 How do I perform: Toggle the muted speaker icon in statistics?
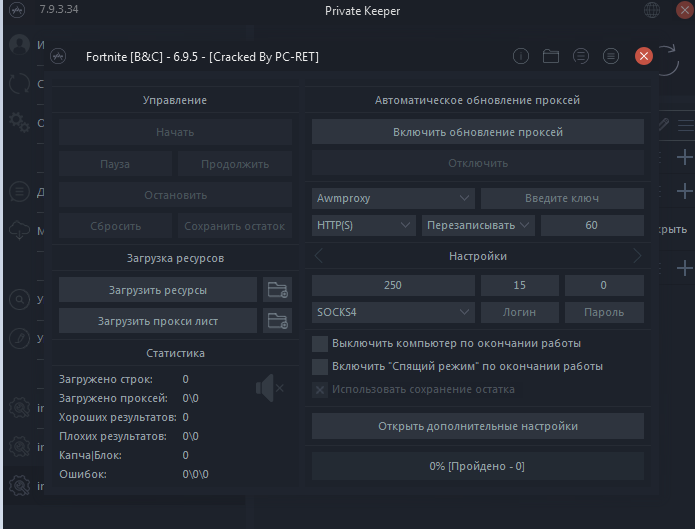pos(269,388)
